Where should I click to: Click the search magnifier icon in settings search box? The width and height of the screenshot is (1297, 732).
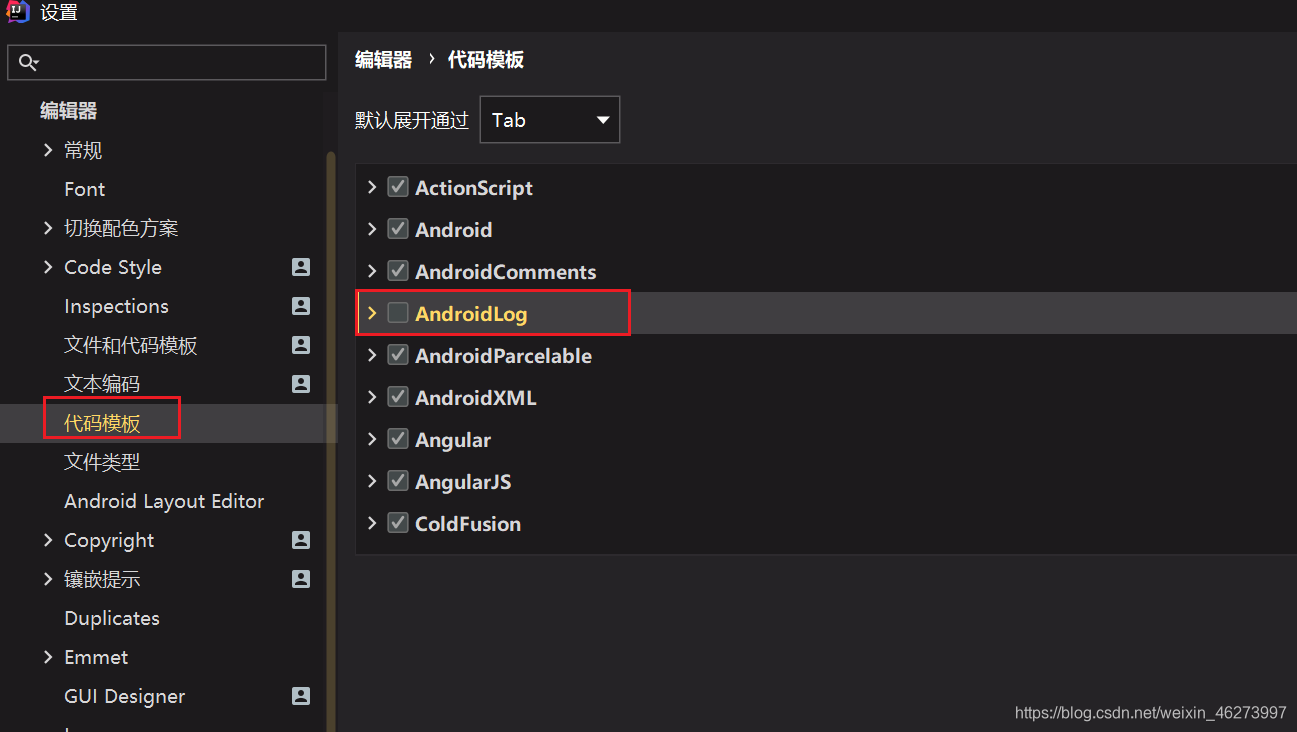[28, 61]
